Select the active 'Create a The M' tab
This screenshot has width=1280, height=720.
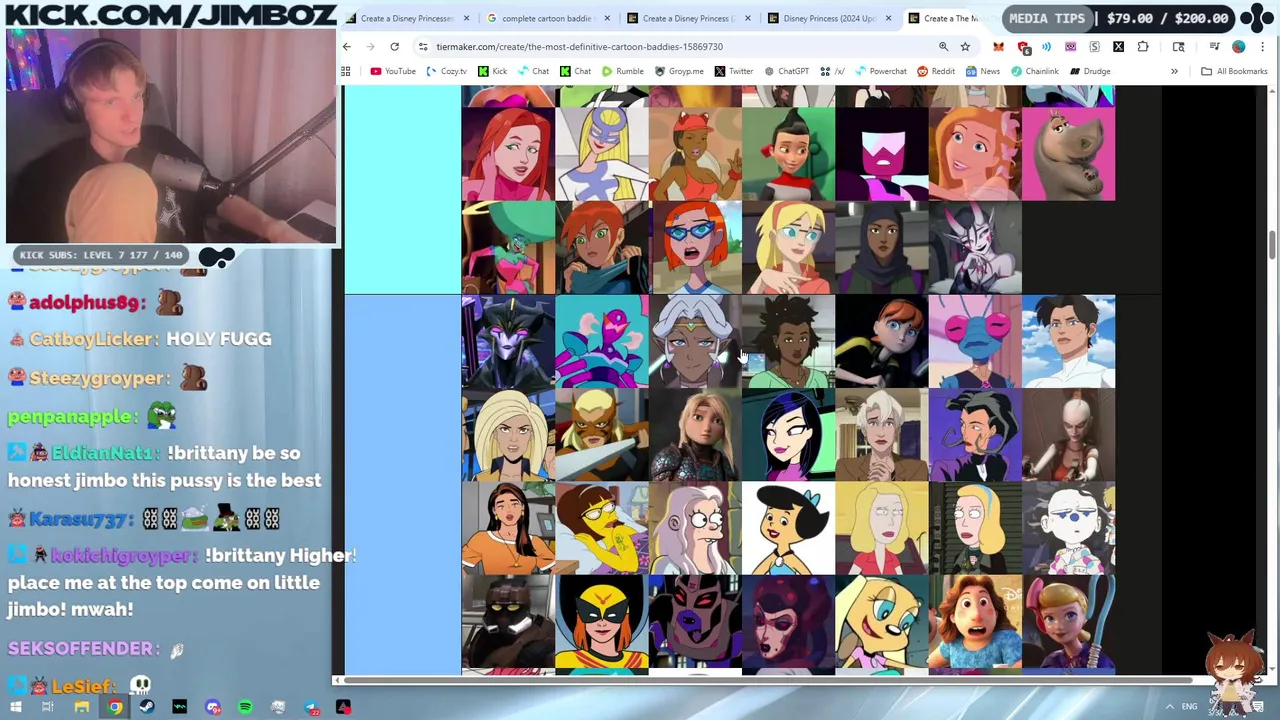(x=948, y=18)
